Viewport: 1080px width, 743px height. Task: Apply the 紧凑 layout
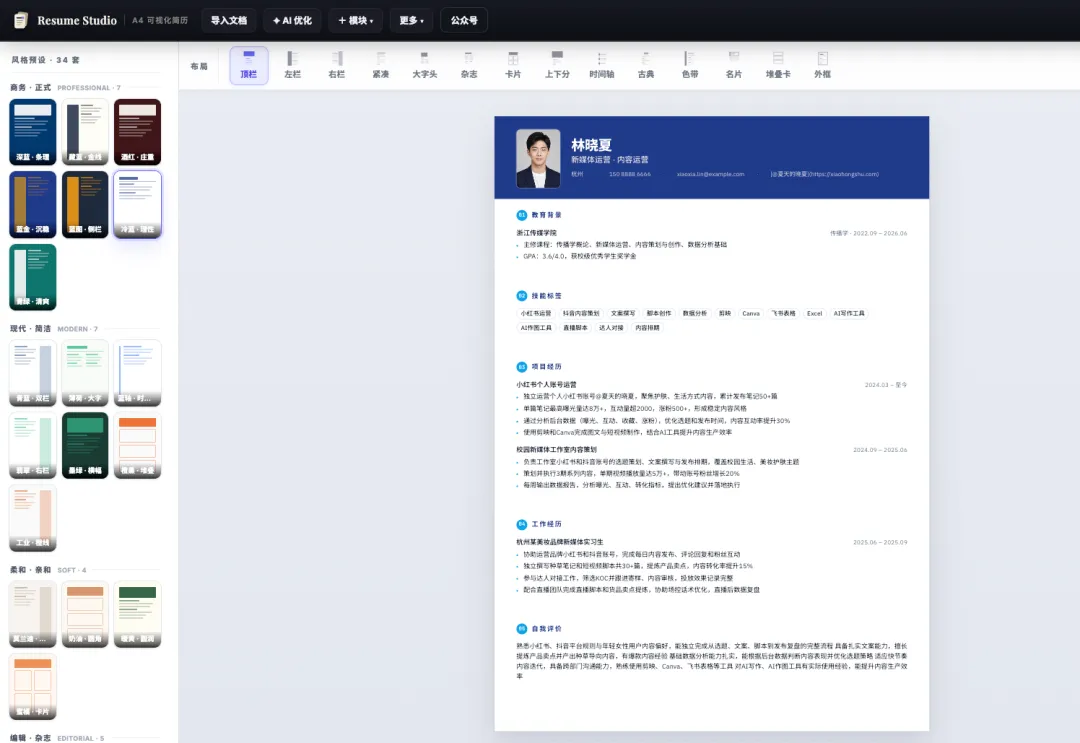point(381,66)
